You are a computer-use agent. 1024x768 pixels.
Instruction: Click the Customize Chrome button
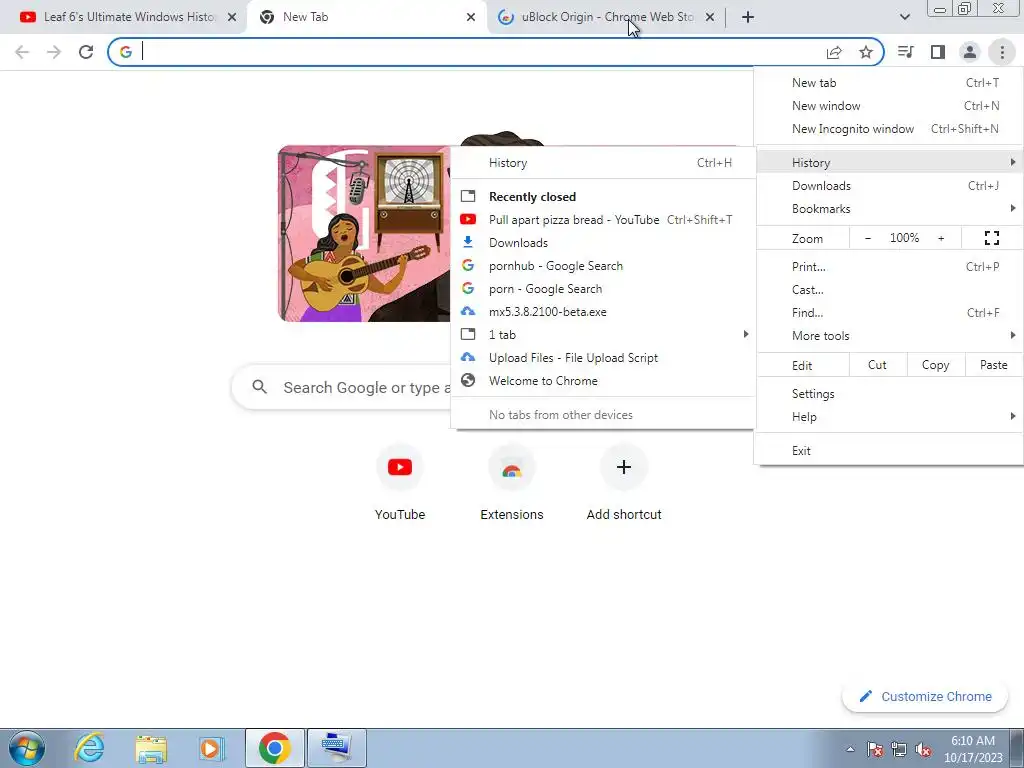pyautogui.click(x=927, y=696)
